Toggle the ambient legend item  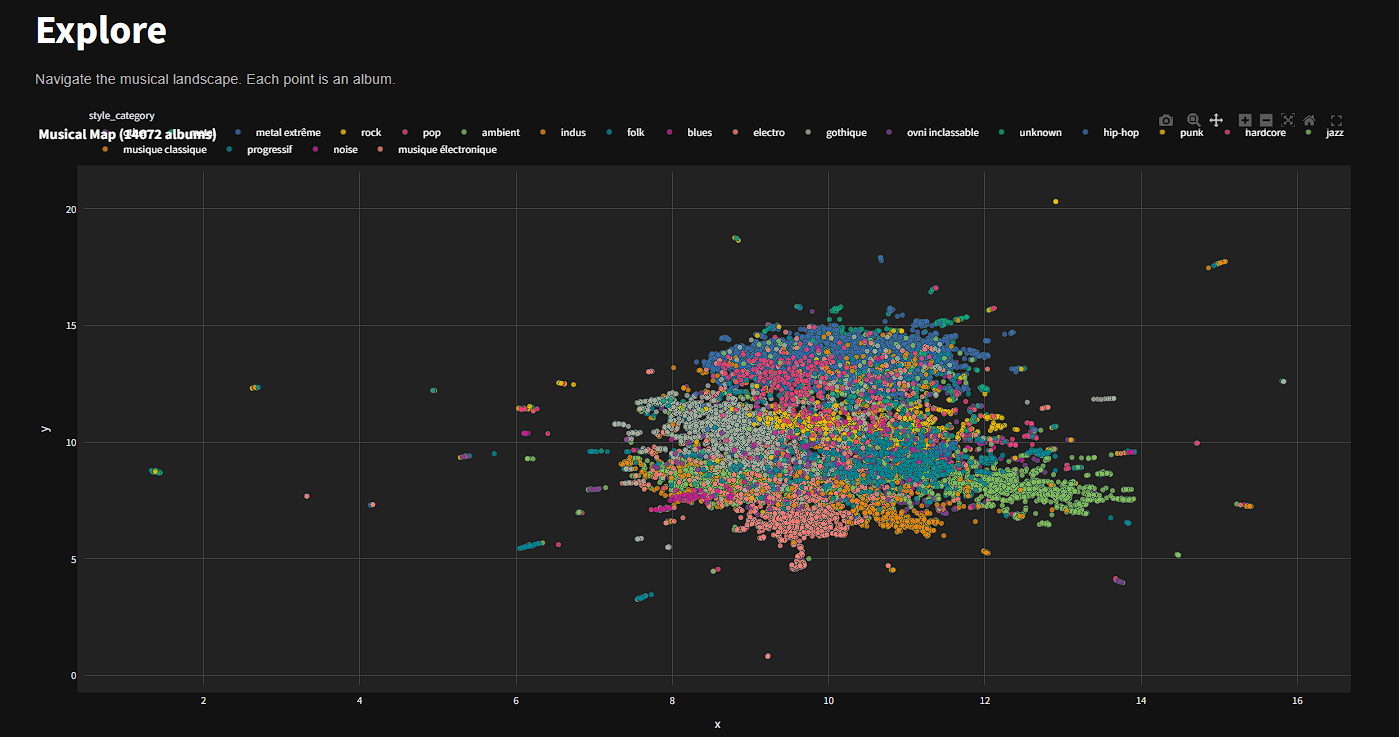[500, 132]
